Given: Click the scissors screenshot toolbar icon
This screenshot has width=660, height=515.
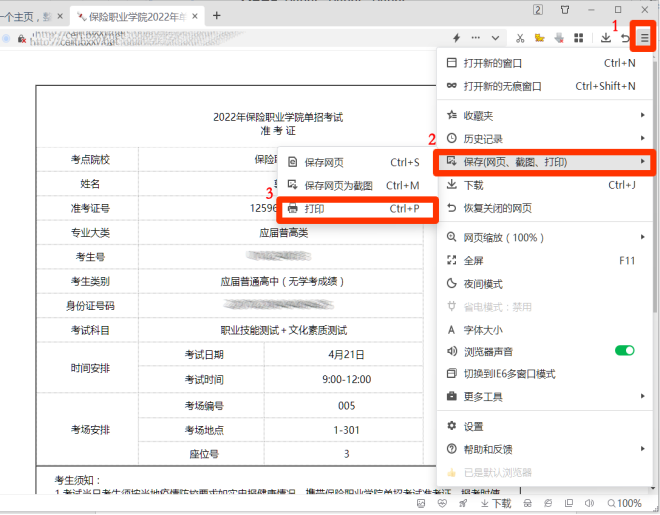Looking at the screenshot, I should [520, 38].
